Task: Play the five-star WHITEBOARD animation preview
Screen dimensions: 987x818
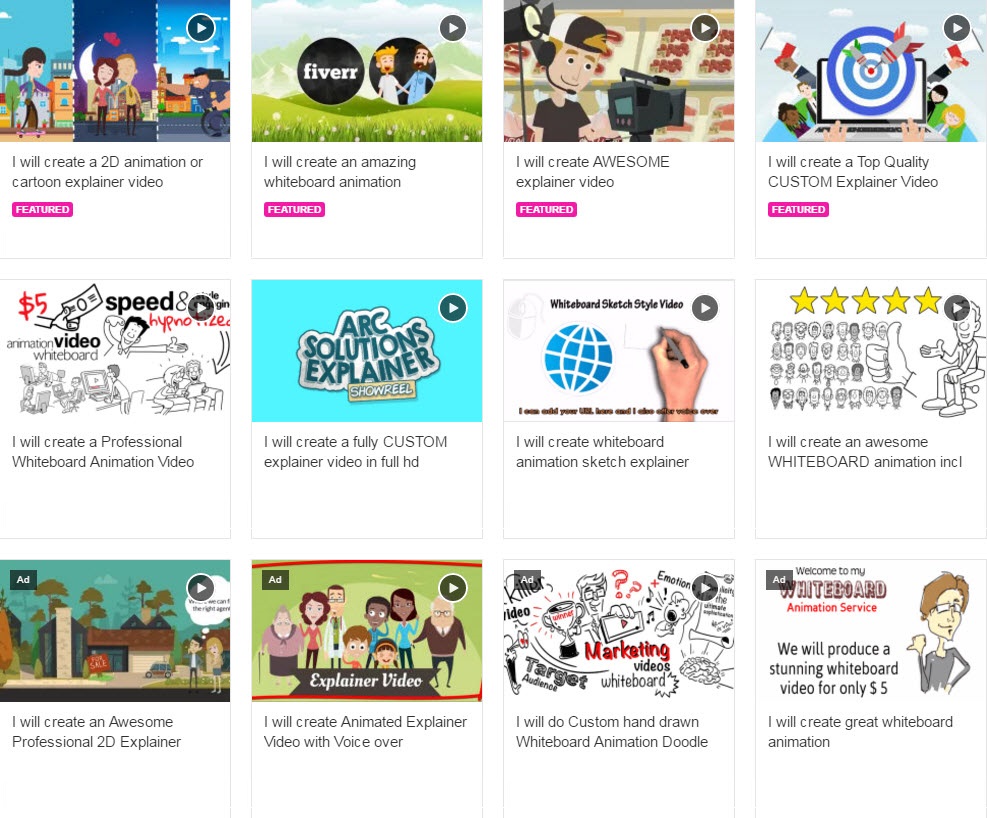Action: (957, 308)
